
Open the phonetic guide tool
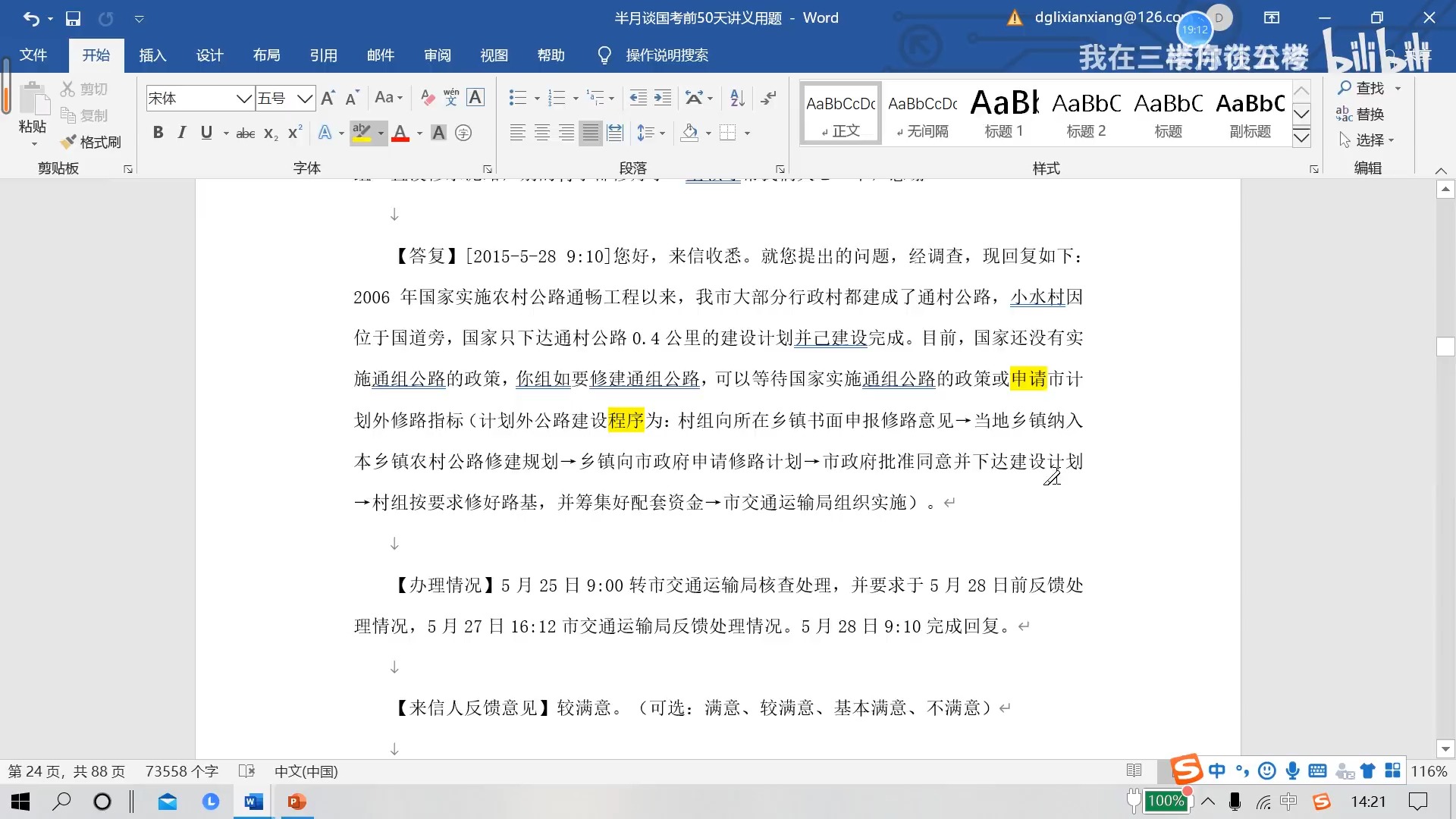click(451, 98)
